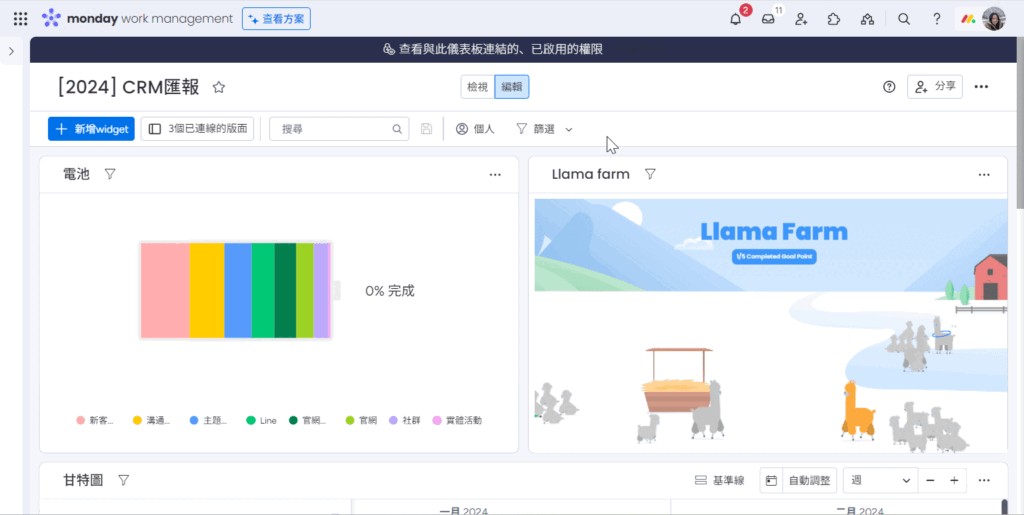Toggle the Line legend item in 電池 widget

pos(261,420)
